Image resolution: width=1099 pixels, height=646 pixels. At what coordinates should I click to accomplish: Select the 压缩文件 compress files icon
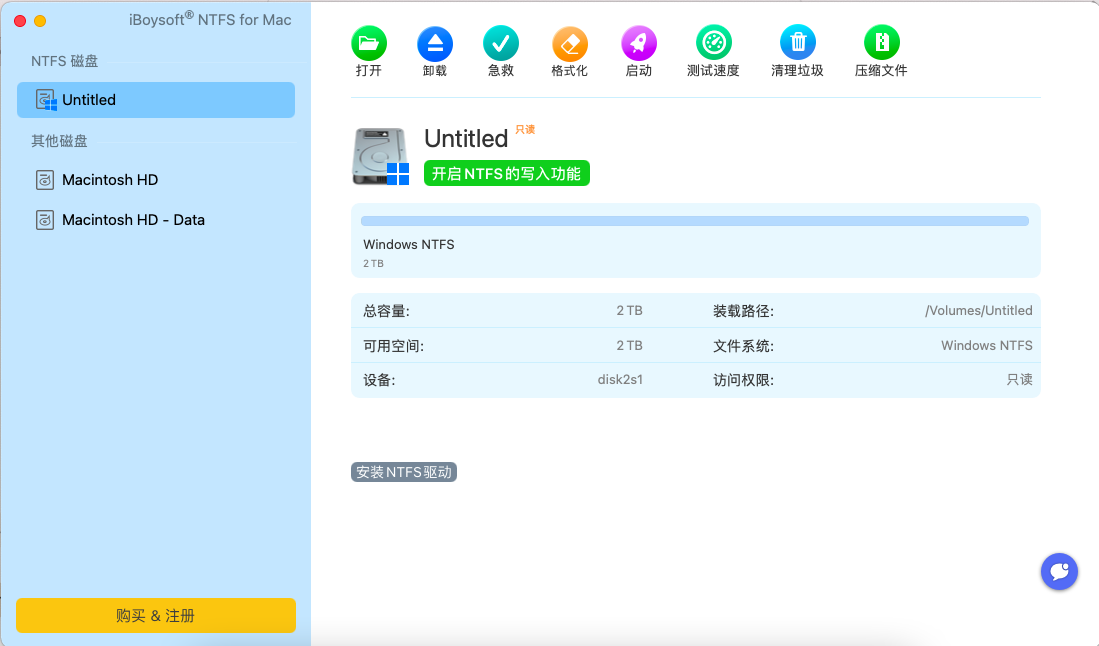click(x=881, y=41)
